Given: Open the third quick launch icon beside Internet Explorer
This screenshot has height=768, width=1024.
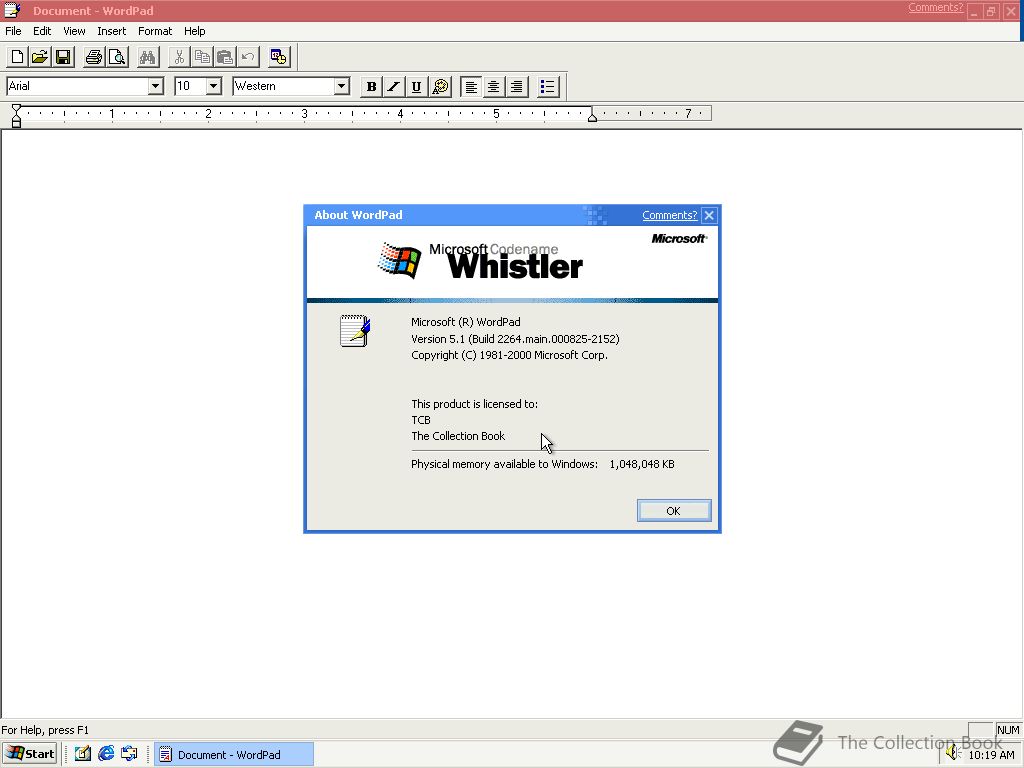Looking at the screenshot, I should tap(129, 754).
